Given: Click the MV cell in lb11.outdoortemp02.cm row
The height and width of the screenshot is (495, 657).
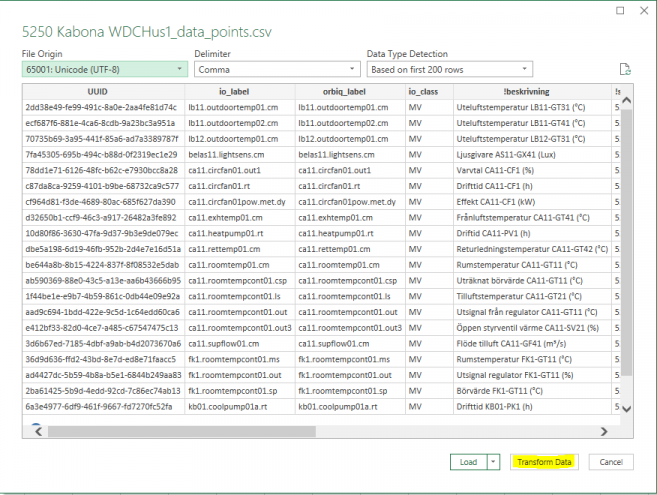Looking at the screenshot, I should (x=429, y=123).
